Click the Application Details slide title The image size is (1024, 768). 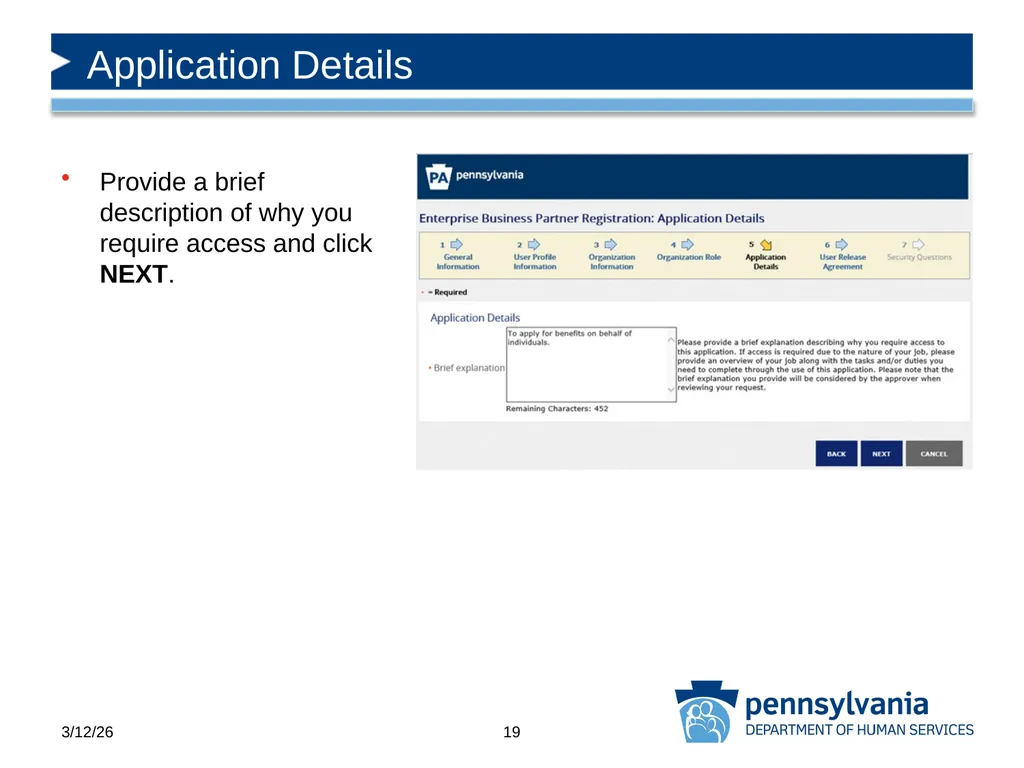[249, 65]
